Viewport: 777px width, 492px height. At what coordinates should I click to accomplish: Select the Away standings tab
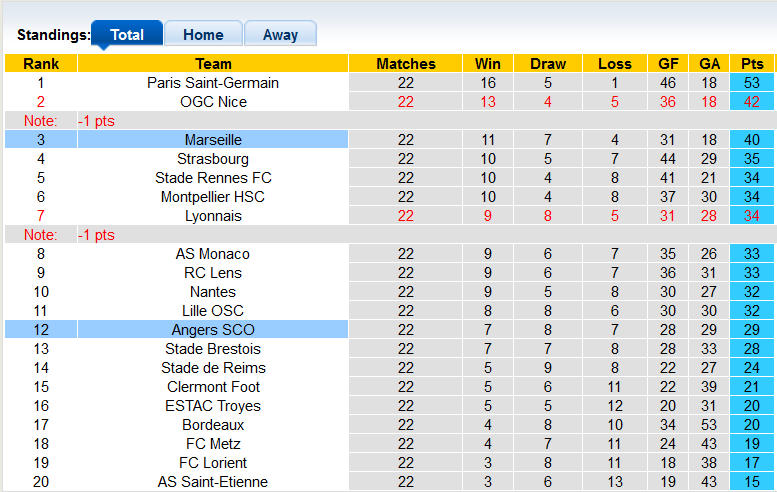[280, 35]
